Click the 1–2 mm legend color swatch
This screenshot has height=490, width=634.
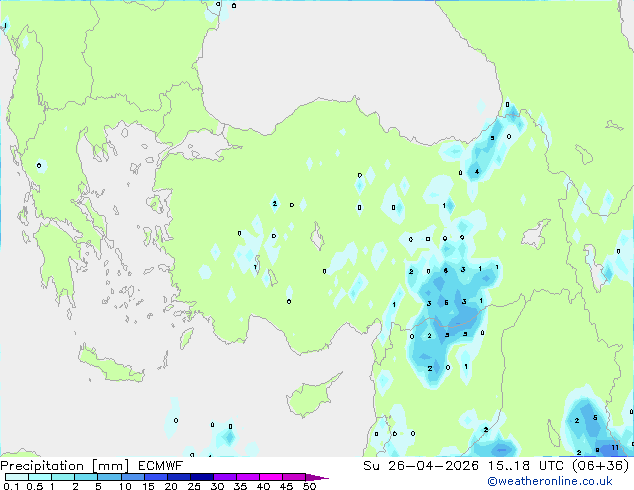point(63,477)
